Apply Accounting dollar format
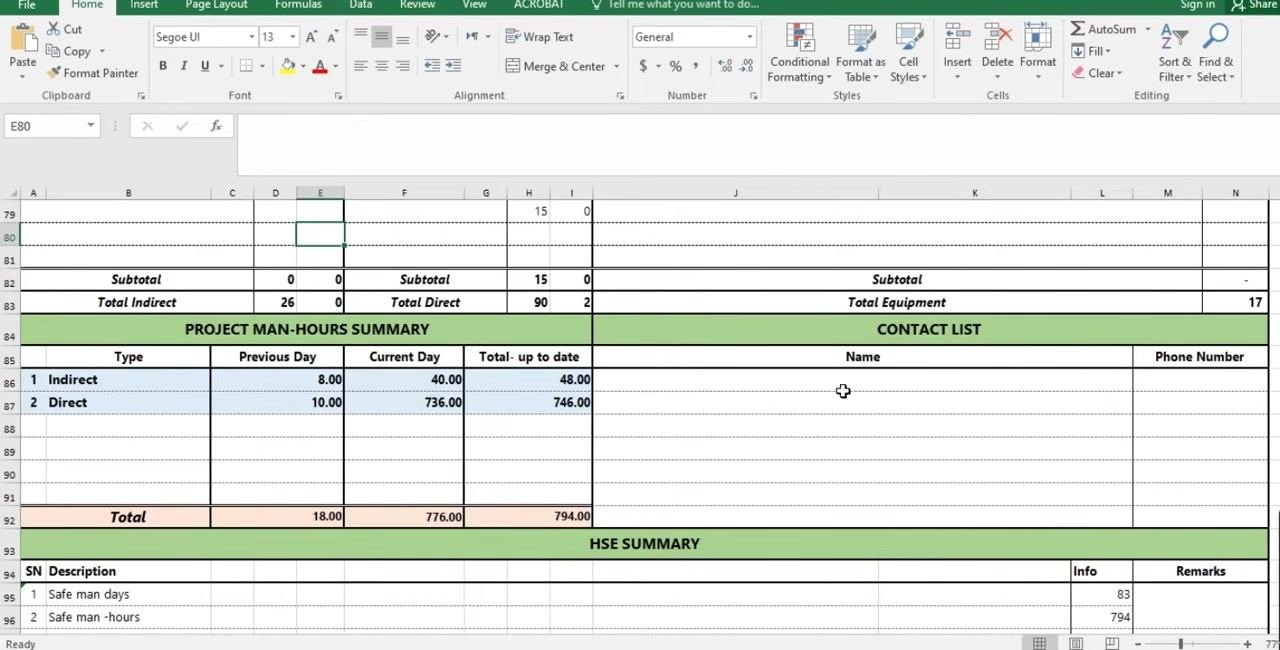 tap(643, 66)
